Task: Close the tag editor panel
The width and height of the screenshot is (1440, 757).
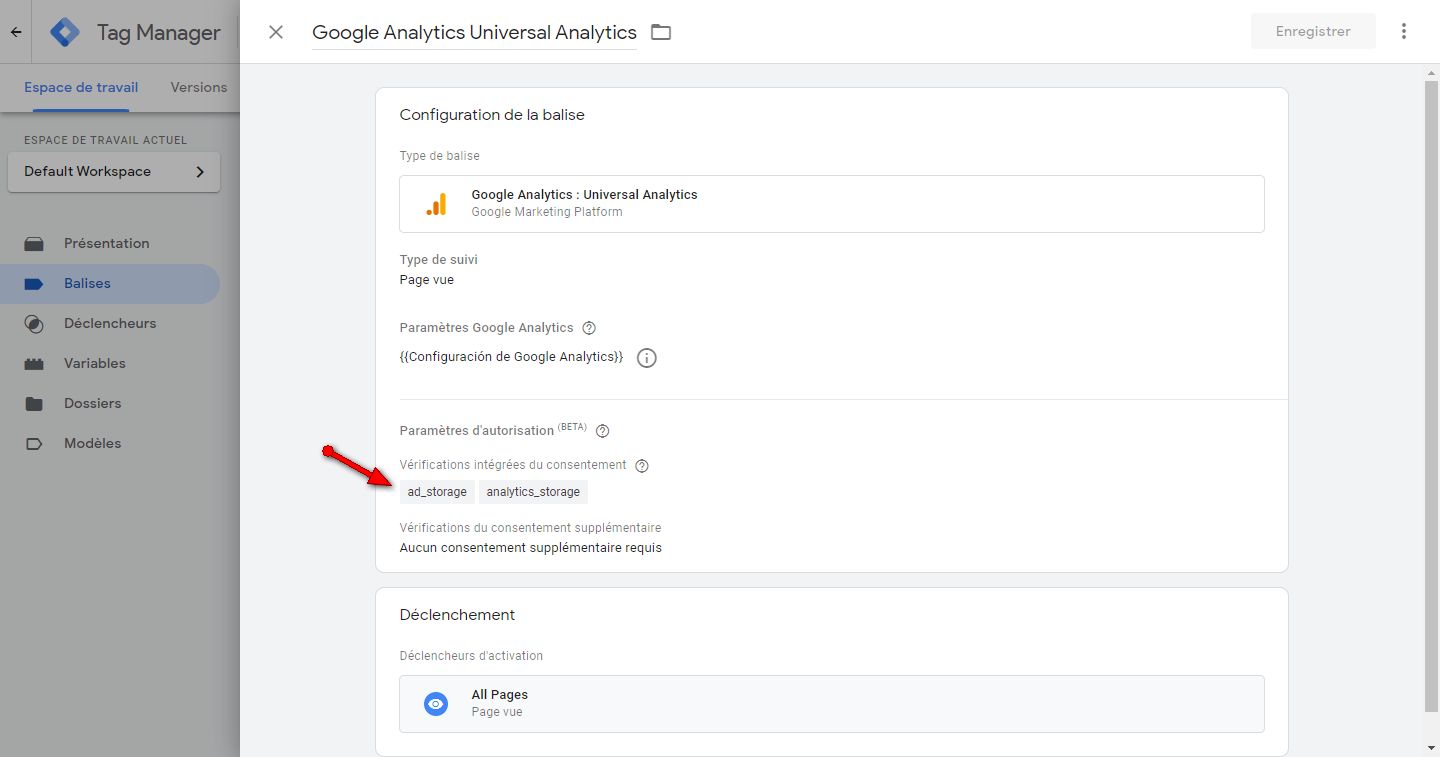Action: point(276,32)
